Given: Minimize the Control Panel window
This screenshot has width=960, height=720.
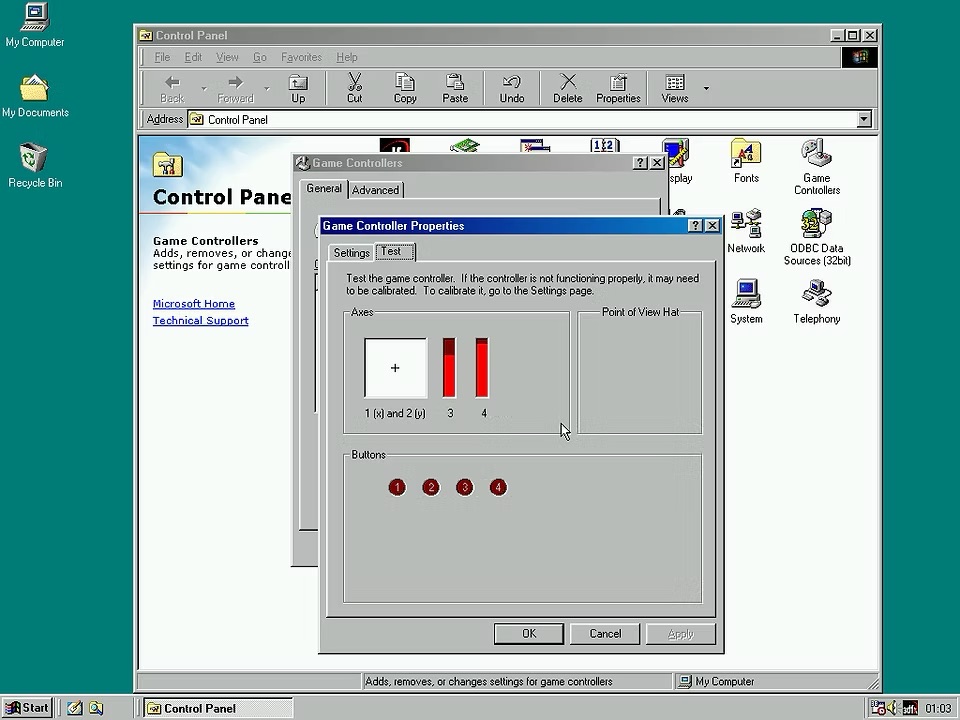Looking at the screenshot, I should pos(838,36).
